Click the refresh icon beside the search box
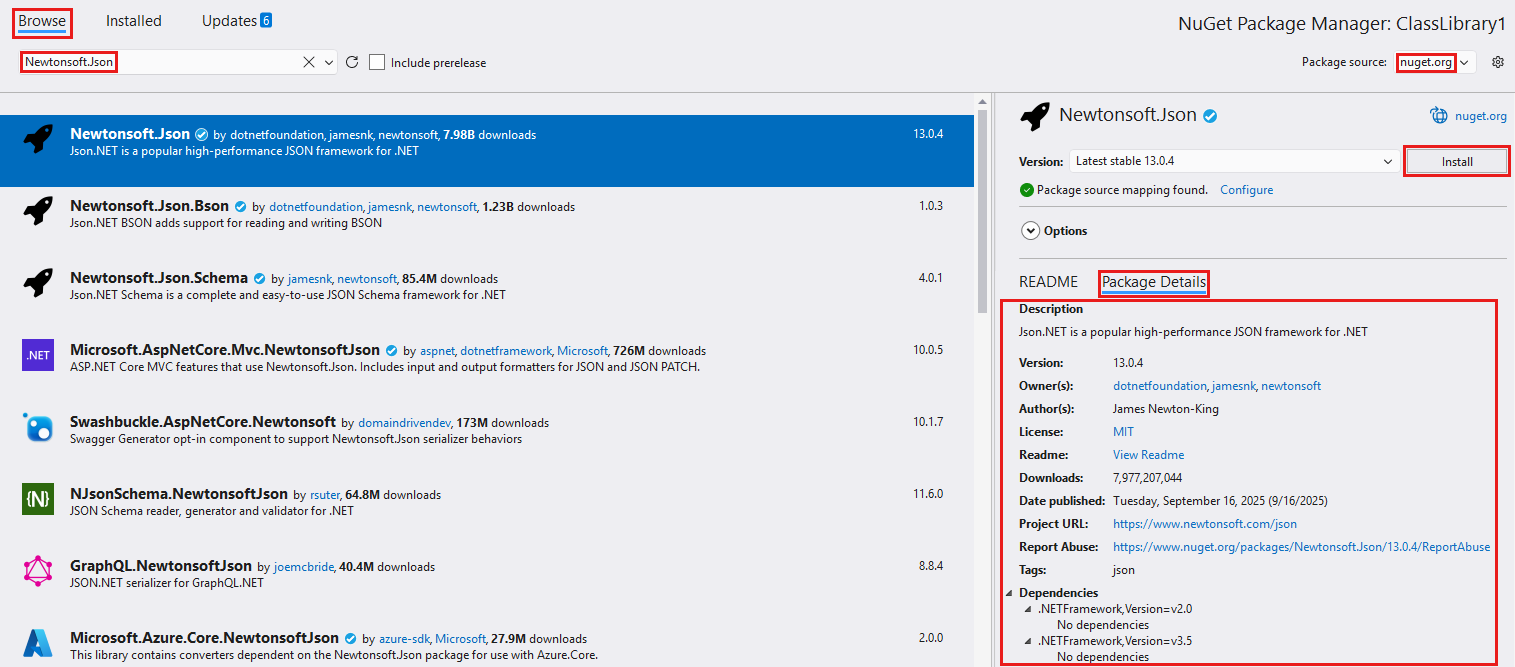 click(x=352, y=62)
